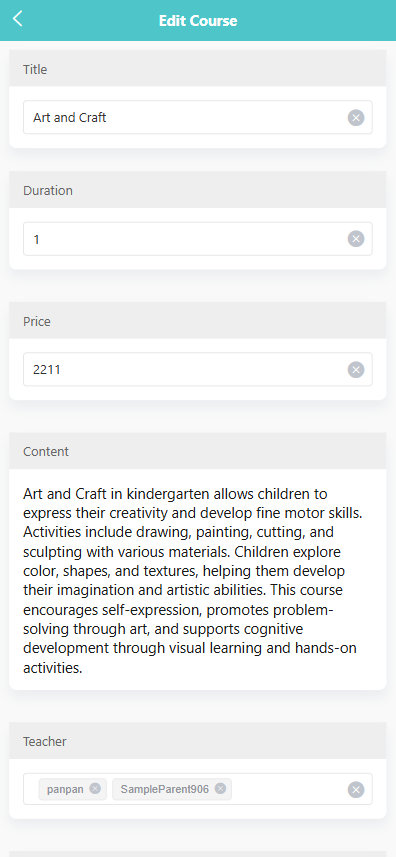Screen dimensions: 396x857
Task: Select the panpan tag label
Action: point(65,789)
